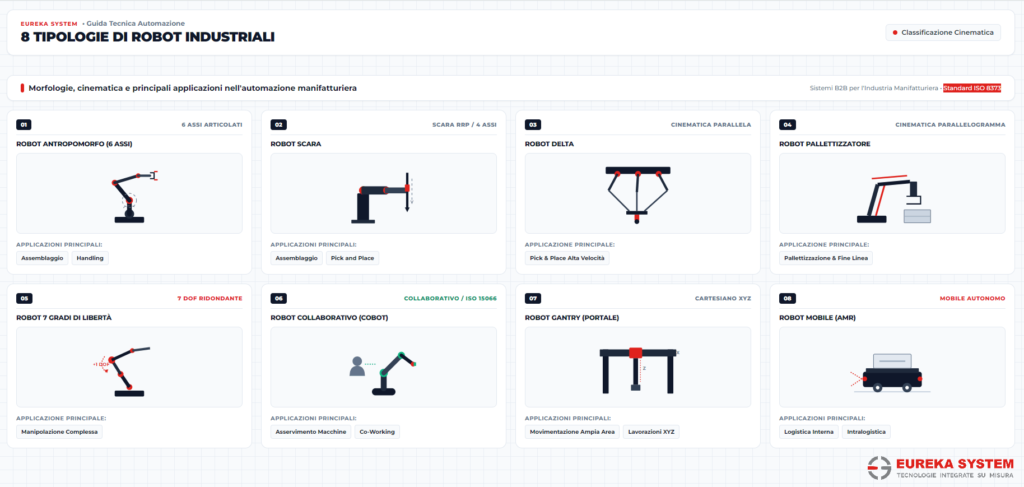Screen dimensions: 1024x487
Task: Click the number badge 06
Action: click(278, 298)
